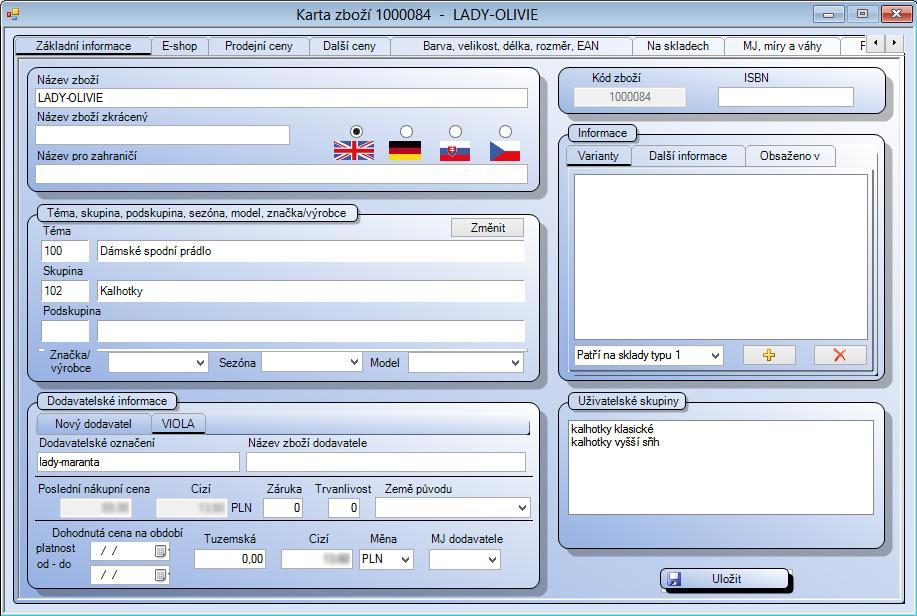This screenshot has width=917, height=616.
Task: Click the ISBN input field
Action: [785, 97]
